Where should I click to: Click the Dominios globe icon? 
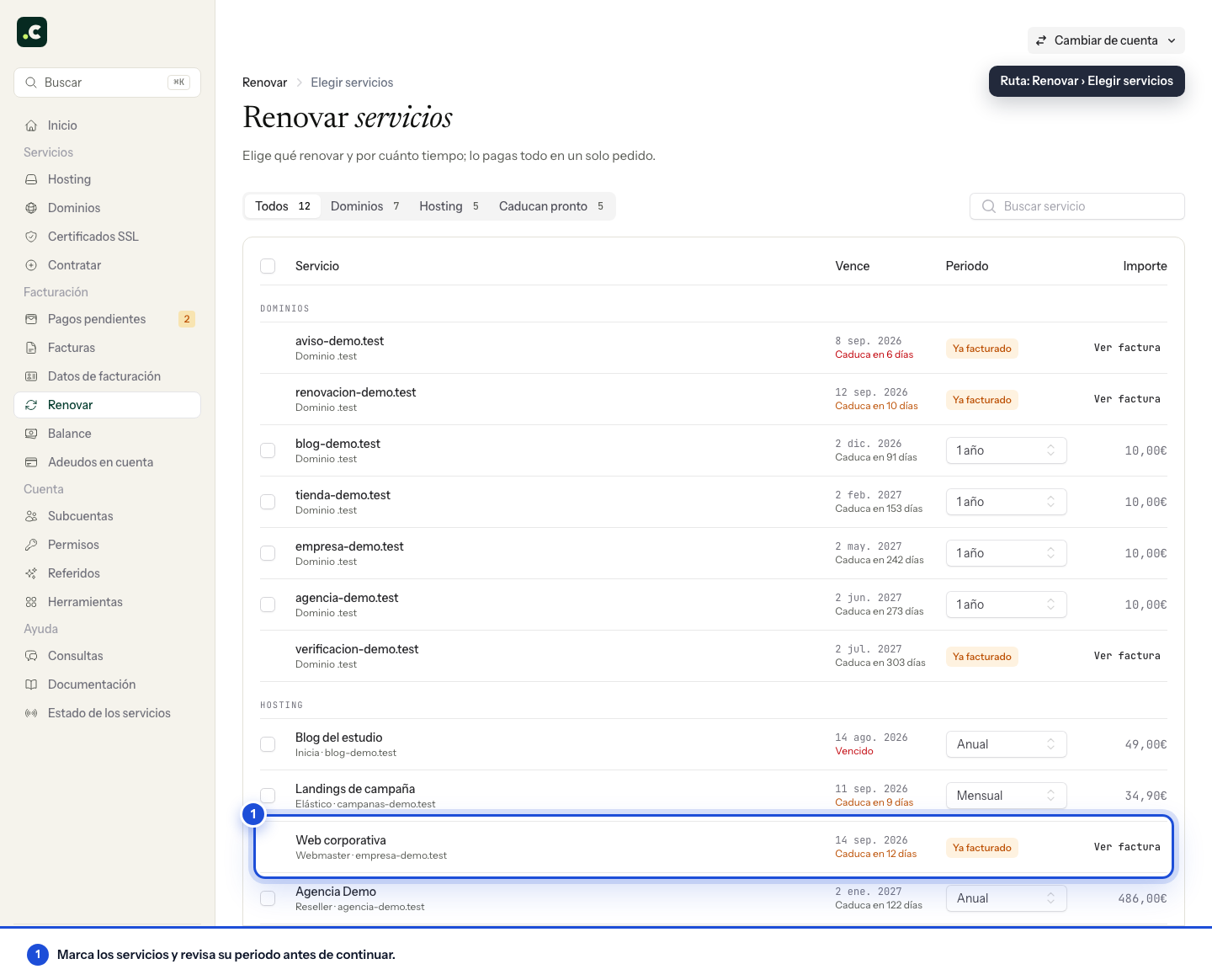[31, 208]
